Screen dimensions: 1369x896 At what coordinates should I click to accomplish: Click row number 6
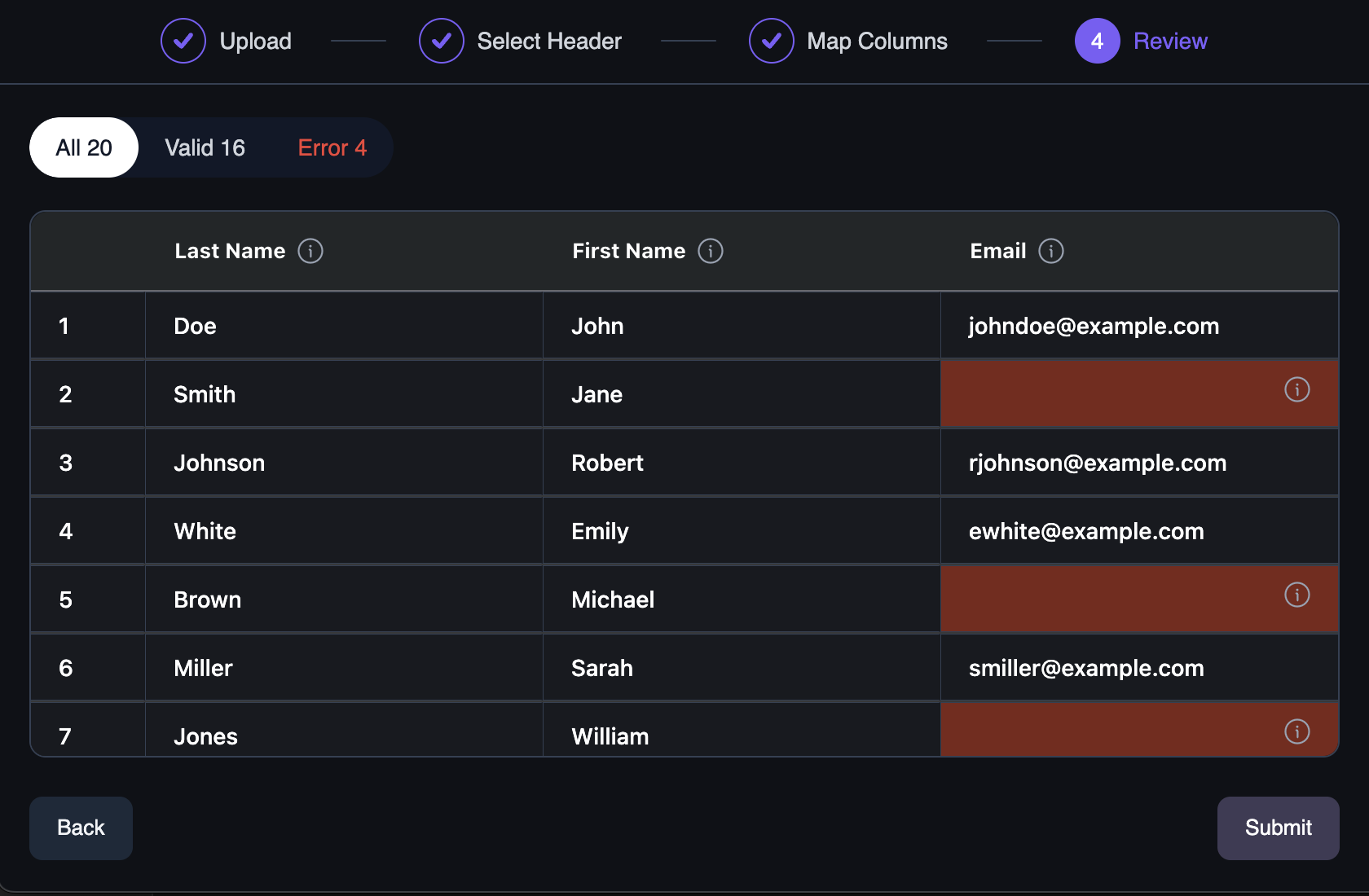click(x=88, y=668)
